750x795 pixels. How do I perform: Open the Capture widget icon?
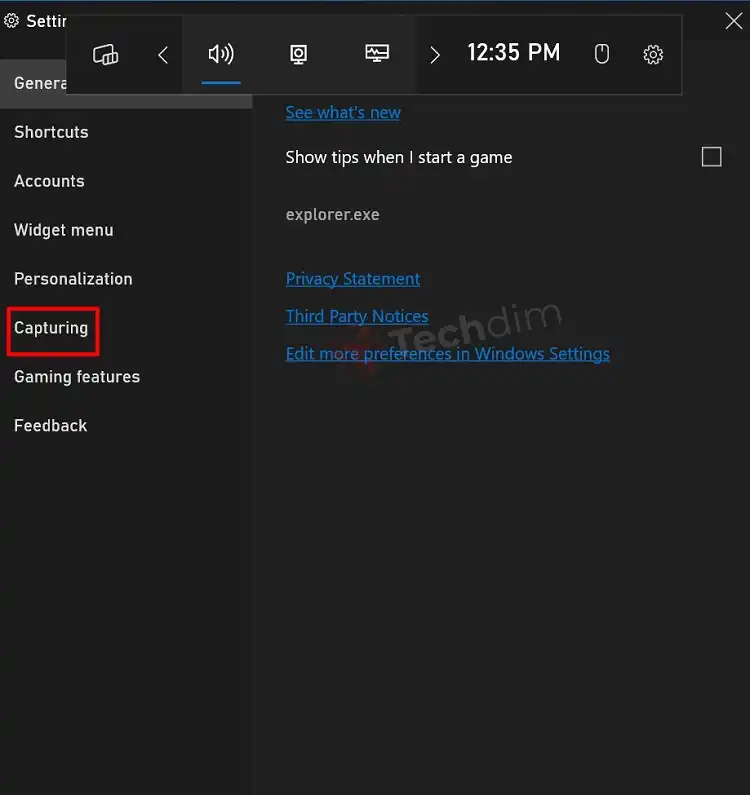tap(298, 55)
